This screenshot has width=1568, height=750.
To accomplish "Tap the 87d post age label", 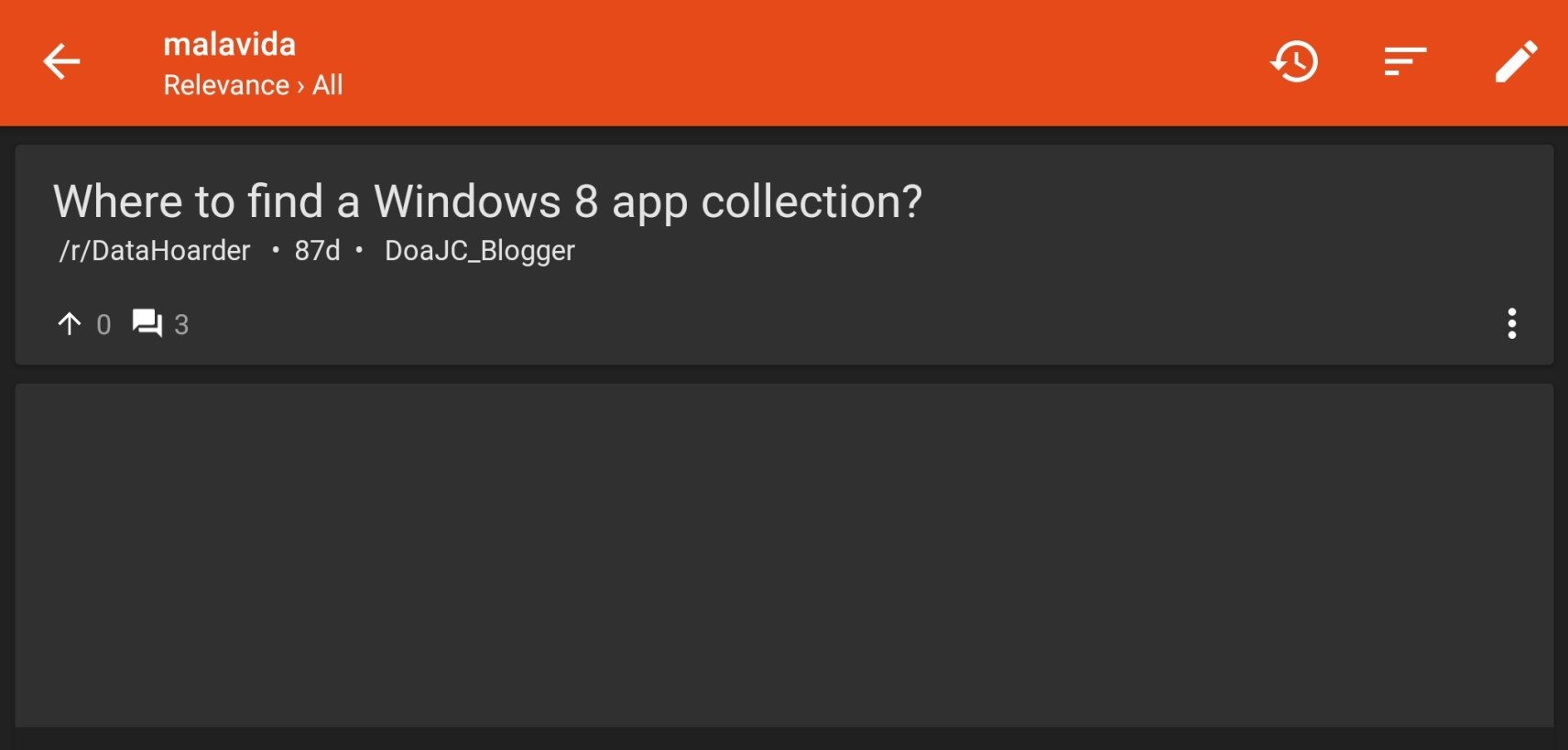I will 317,250.
